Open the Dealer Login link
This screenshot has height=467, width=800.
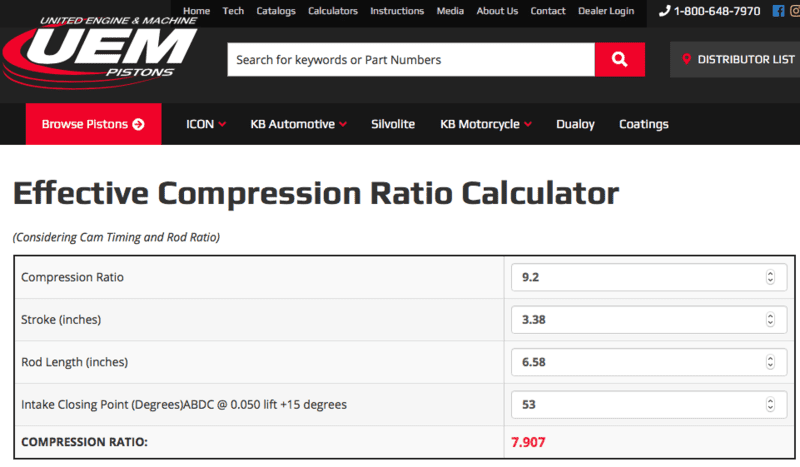click(606, 11)
